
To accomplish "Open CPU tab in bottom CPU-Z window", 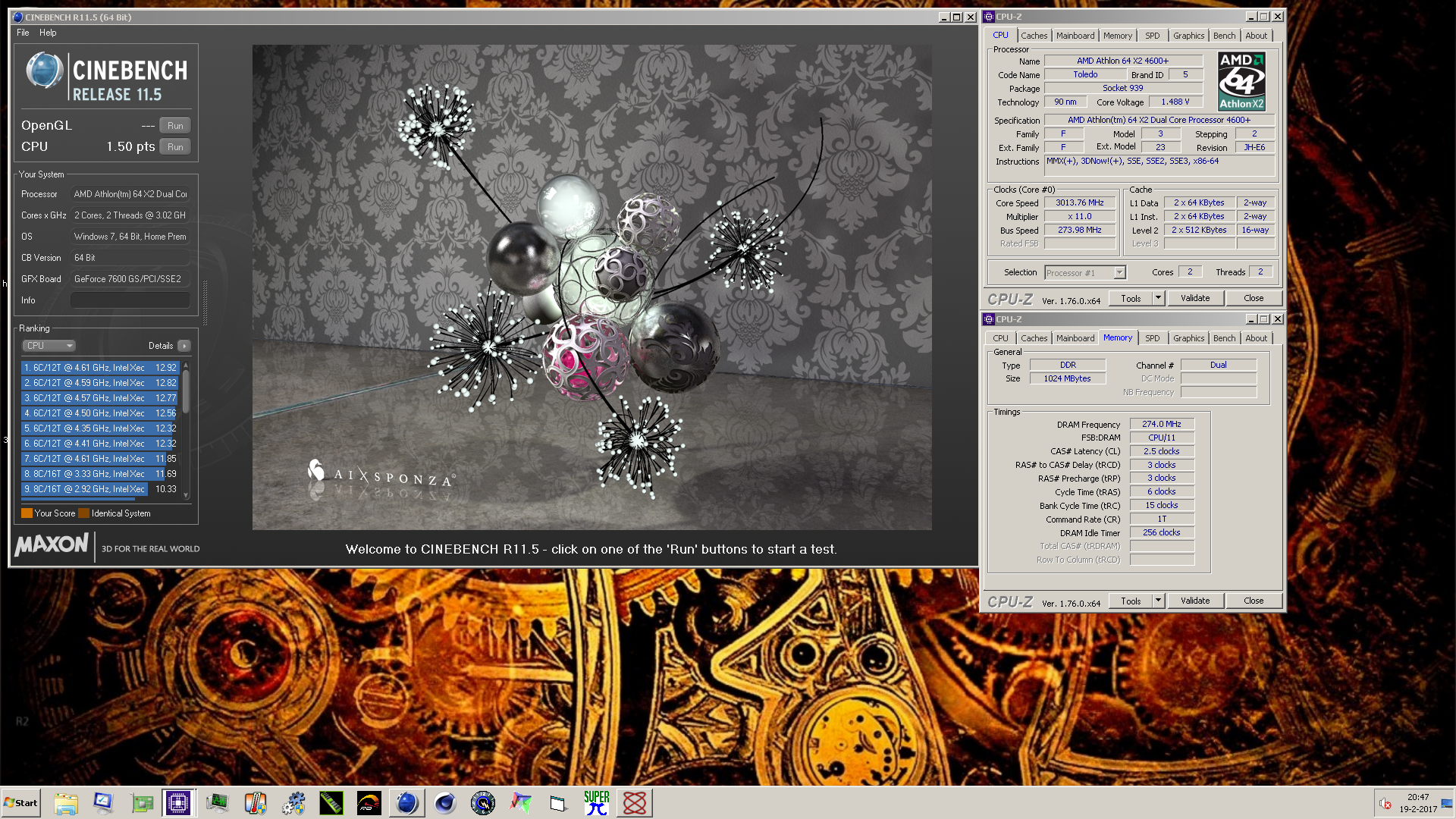I will pyautogui.click(x=1001, y=338).
